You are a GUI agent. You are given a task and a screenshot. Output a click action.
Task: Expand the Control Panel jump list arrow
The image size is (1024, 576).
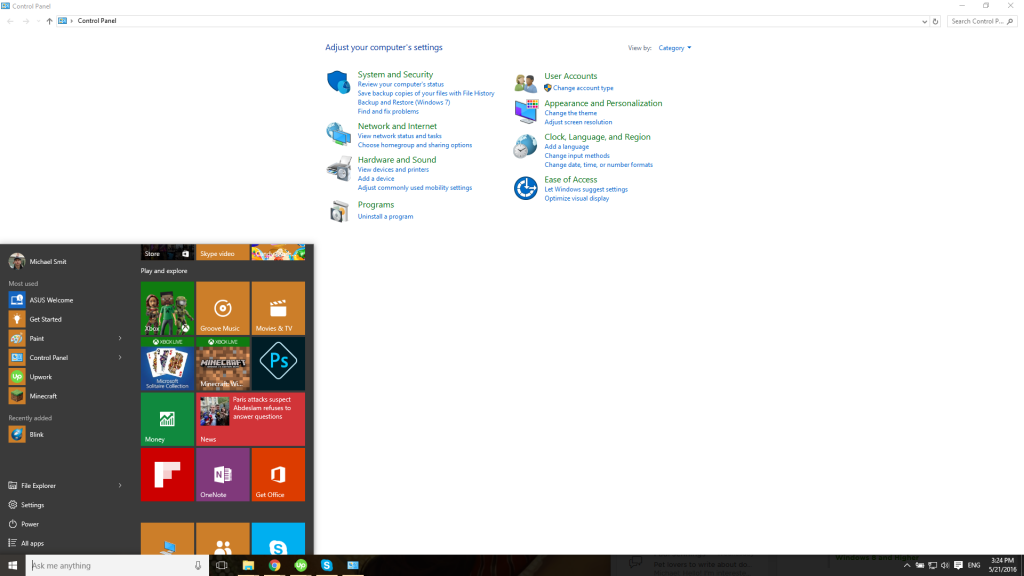coord(120,357)
